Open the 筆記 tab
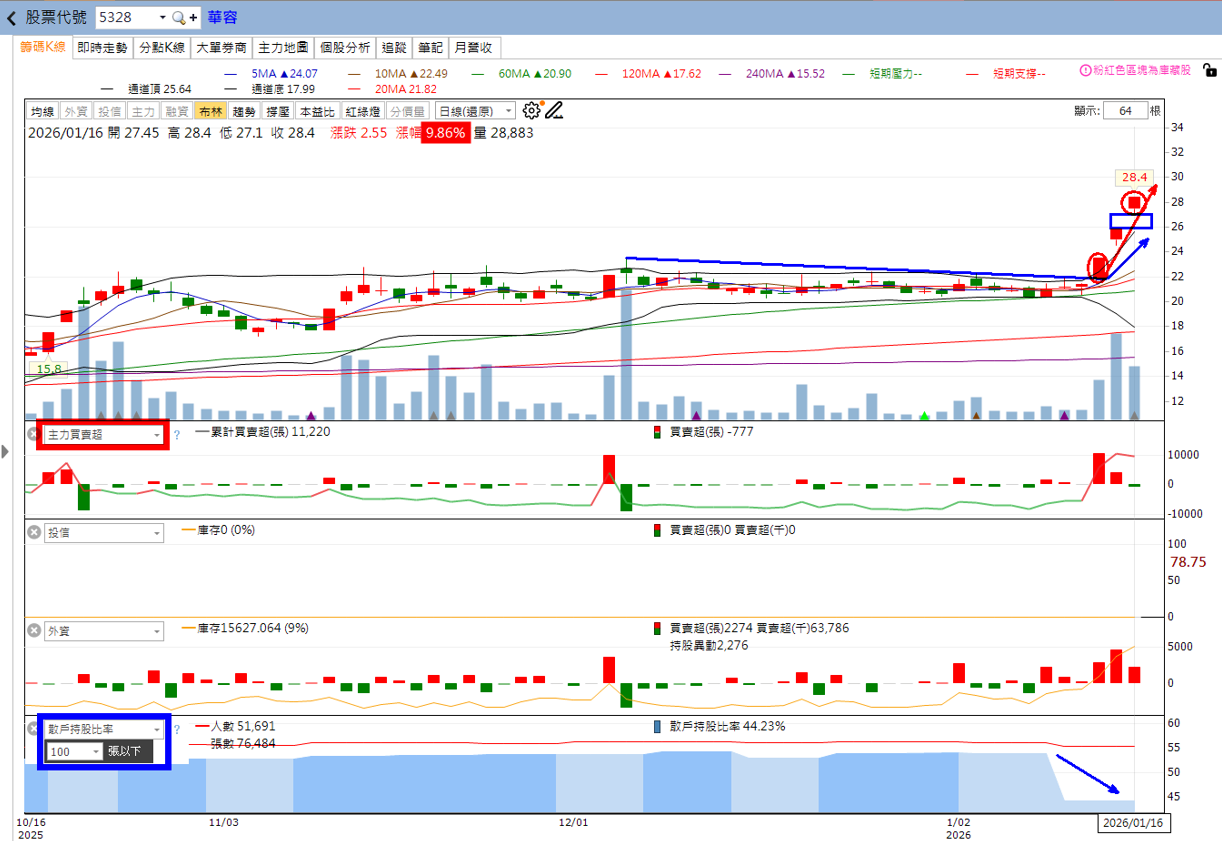Viewport: 1222px width, 841px height. tap(430, 47)
